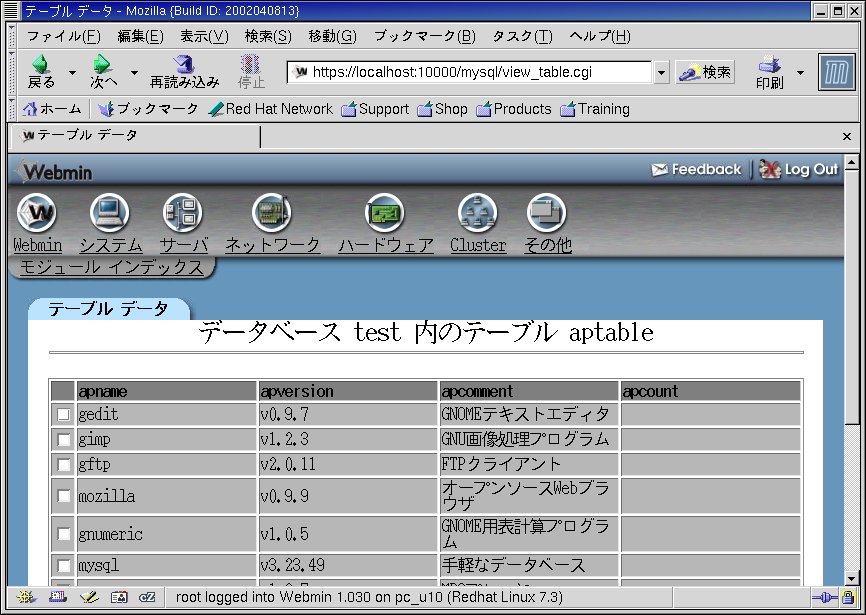Open the IRC chat status bar icon
The width and height of the screenshot is (866, 615).
click(x=147, y=597)
